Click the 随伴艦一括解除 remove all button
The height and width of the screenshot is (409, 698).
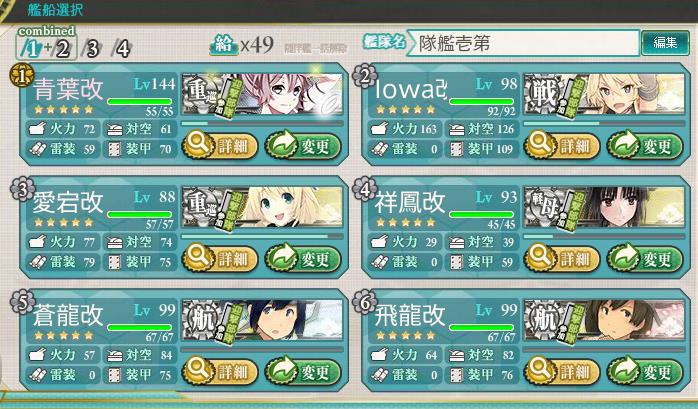pos(315,48)
